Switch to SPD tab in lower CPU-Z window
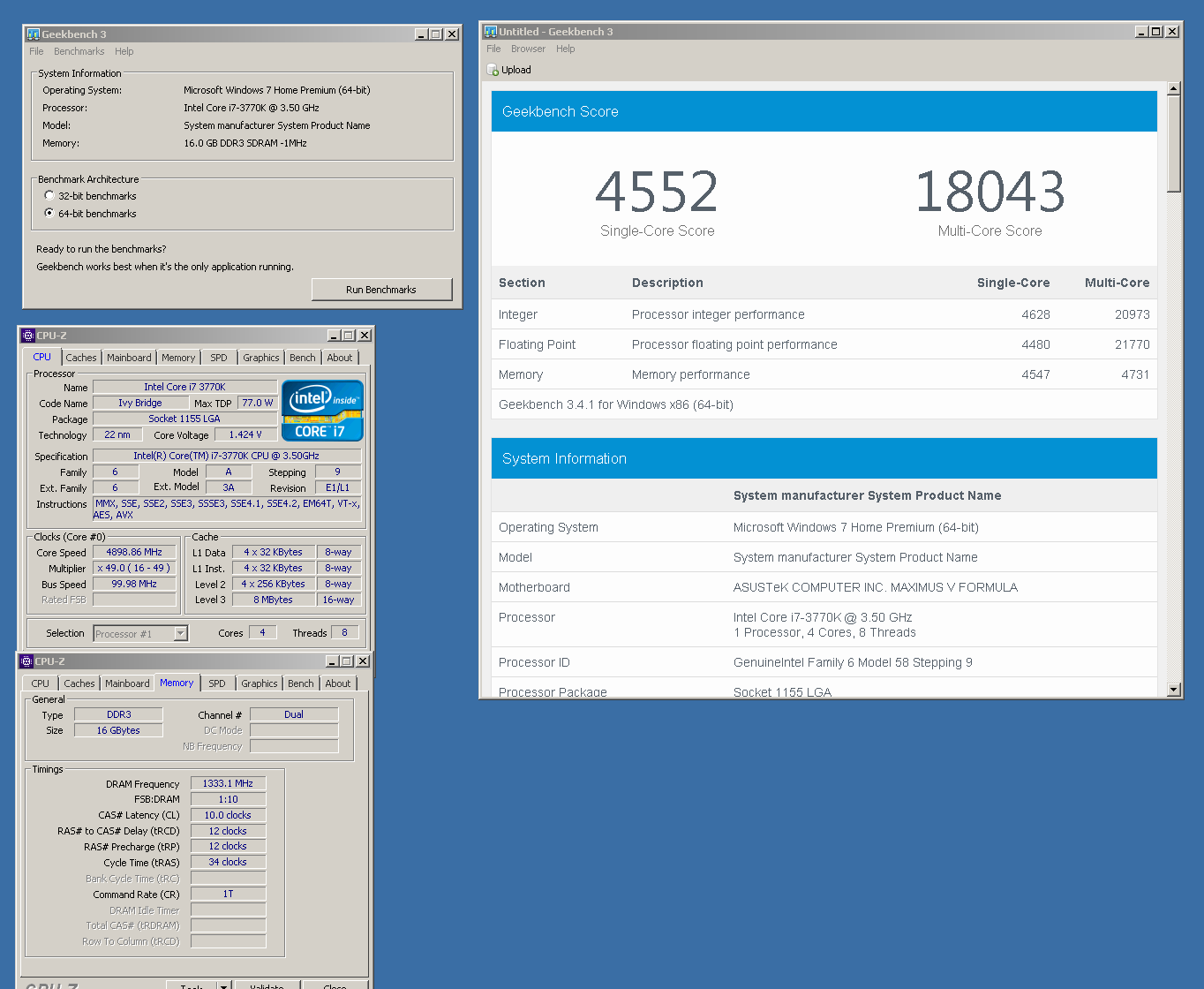Image resolution: width=1204 pixels, height=989 pixels. click(x=217, y=683)
